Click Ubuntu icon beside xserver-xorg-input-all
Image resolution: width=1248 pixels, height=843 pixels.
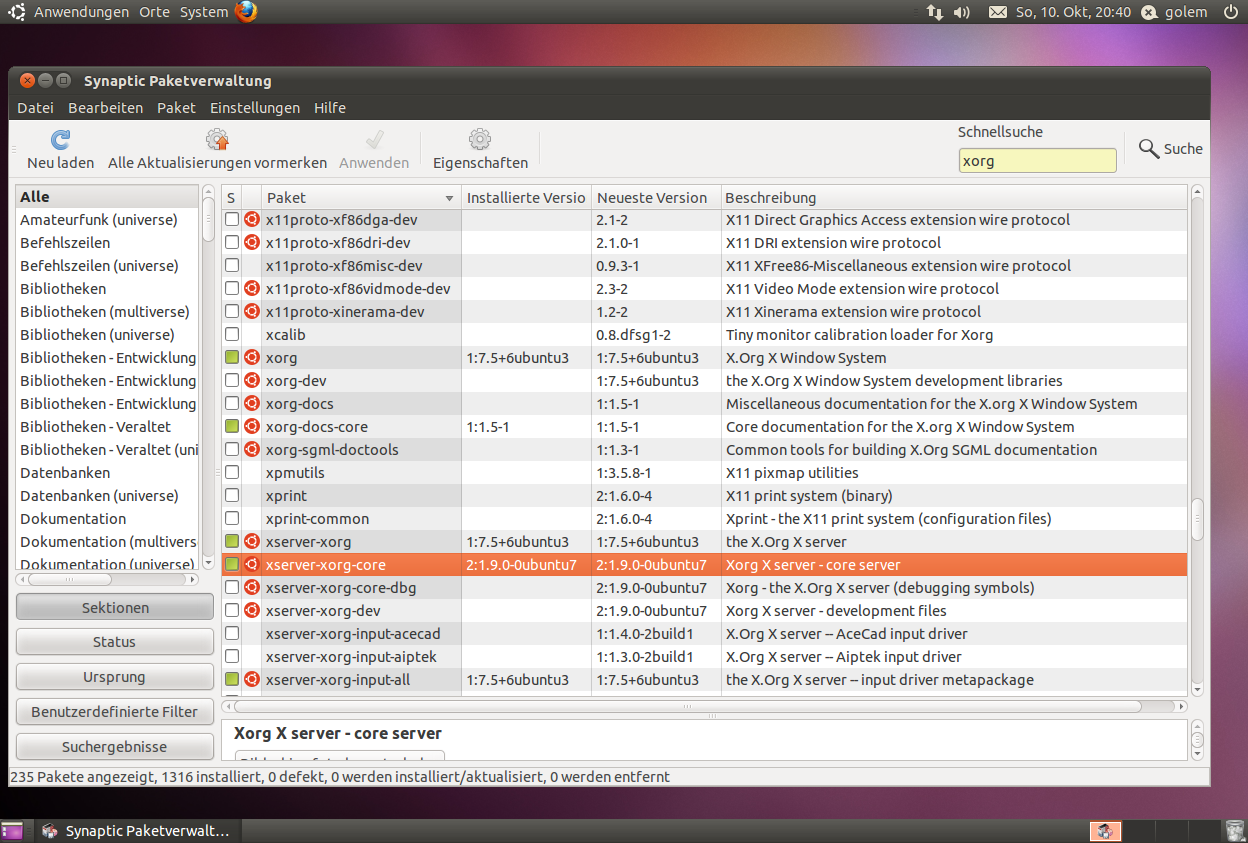tap(252, 680)
